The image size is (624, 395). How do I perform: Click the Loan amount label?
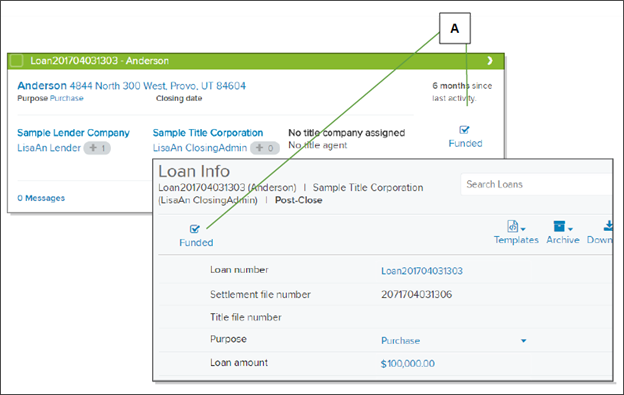pyautogui.click(x=239, y=363)
